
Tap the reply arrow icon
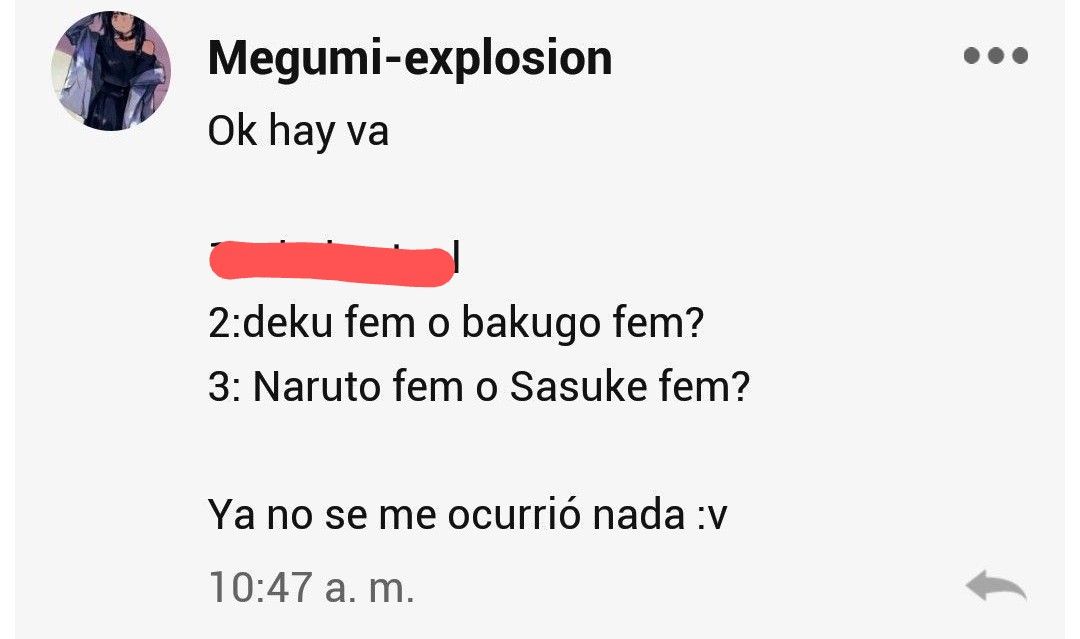[x=996, y=587]
